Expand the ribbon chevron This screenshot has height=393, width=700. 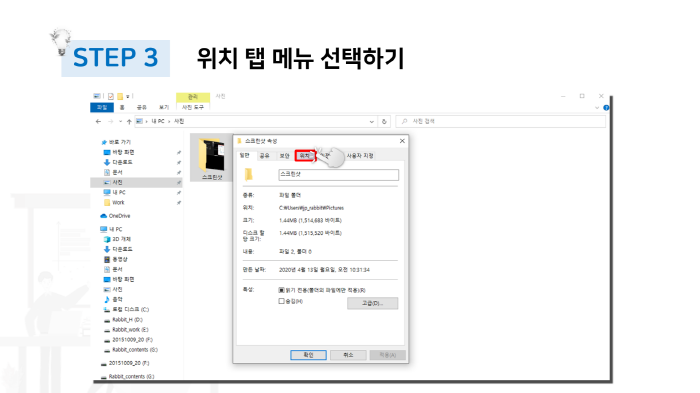(597, 108)
